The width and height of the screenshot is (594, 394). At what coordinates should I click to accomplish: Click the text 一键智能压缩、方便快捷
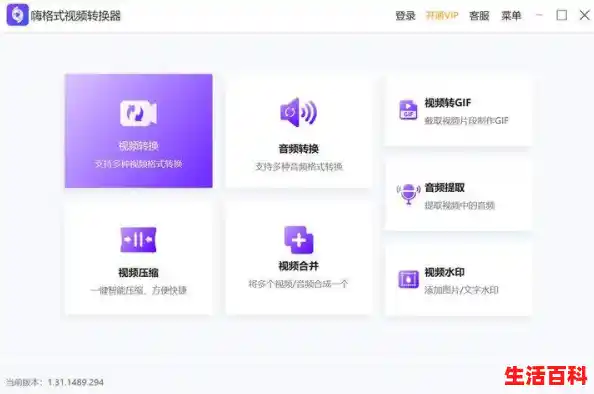[x=138, y=291]
